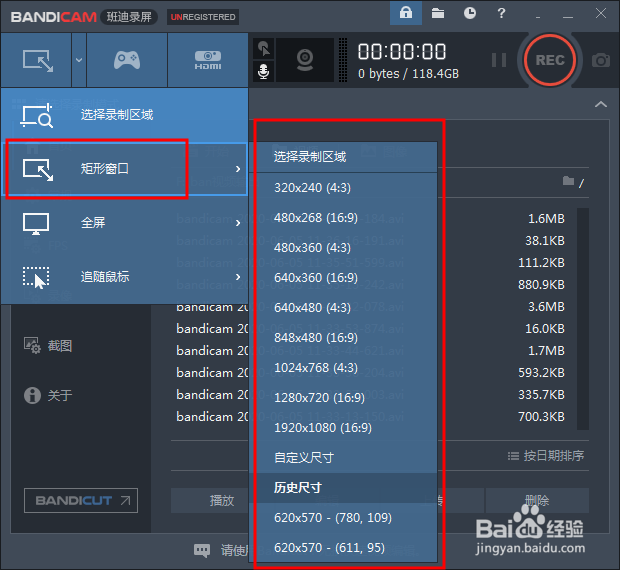
Task: Expand the 追随鼠标 submenu arrow
Action: point(238,277)
